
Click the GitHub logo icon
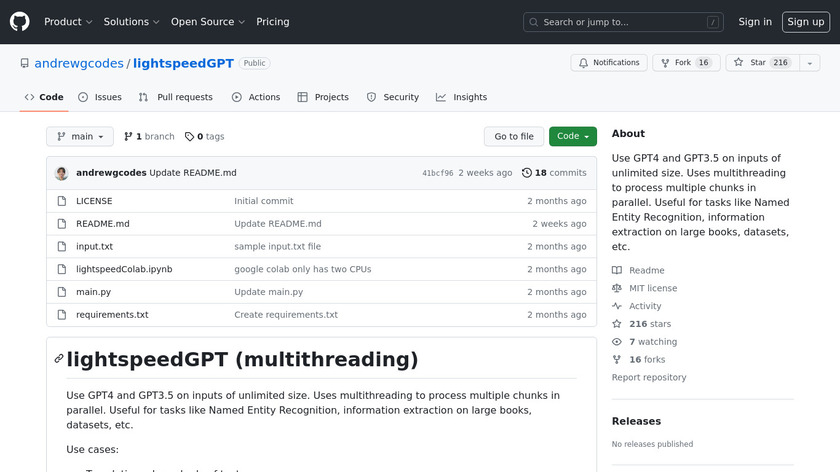coord(20,21)
